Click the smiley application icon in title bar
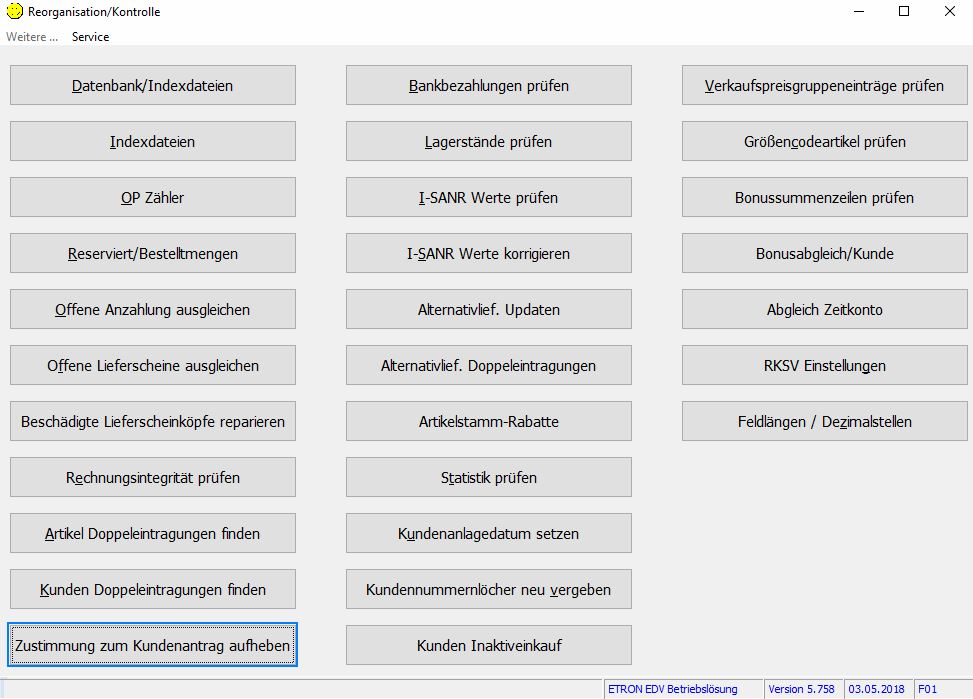The image size is (973, 699). [x=13, y=12]
